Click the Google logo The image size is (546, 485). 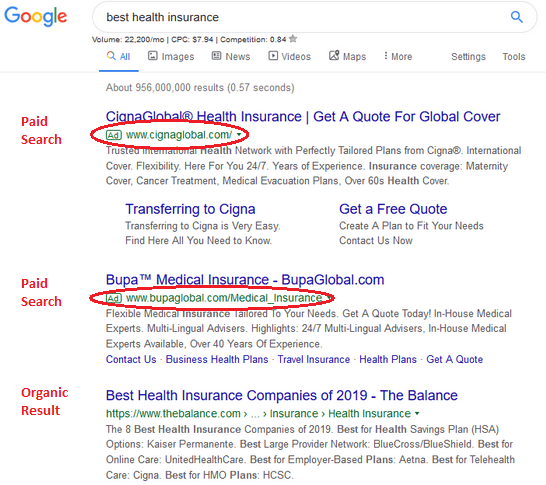coord(36,16)
